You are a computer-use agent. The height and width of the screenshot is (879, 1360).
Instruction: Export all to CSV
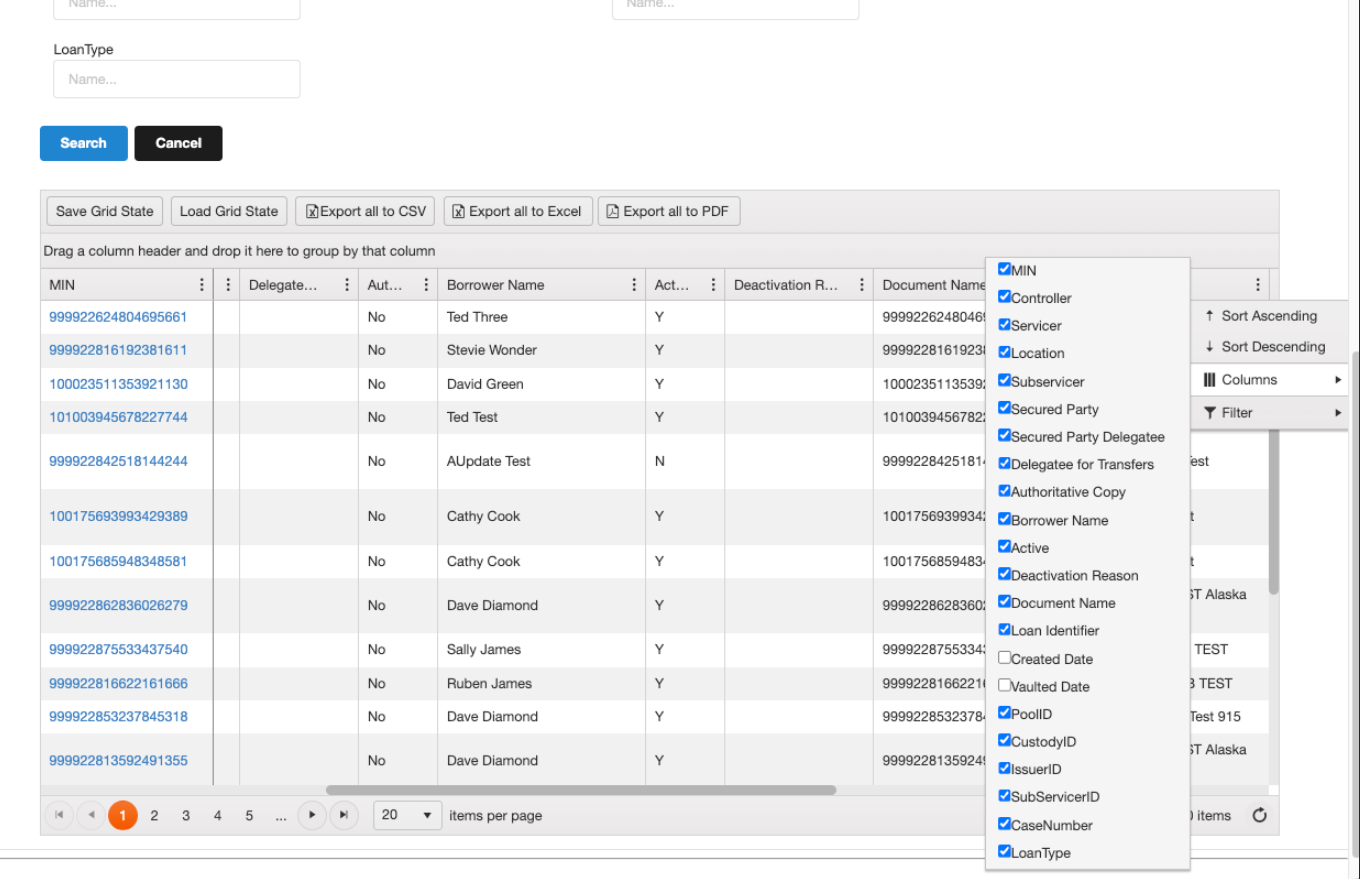click(x=366, y=211)
